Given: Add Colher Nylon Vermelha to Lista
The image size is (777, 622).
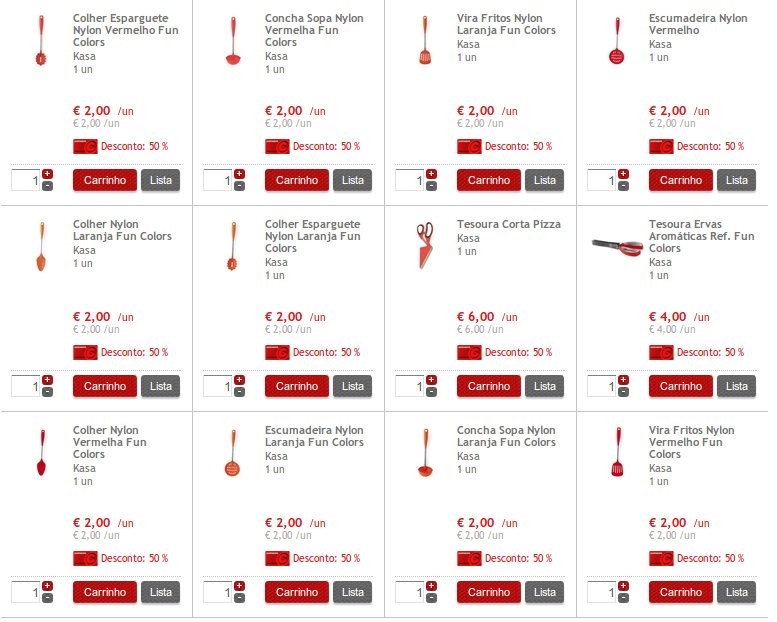Looking at the screenshot, I should 160,592.
